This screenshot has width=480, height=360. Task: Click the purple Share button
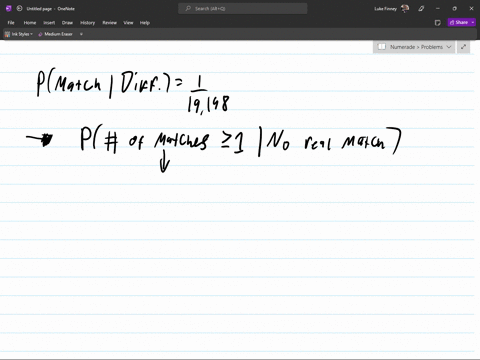(459, 22)
